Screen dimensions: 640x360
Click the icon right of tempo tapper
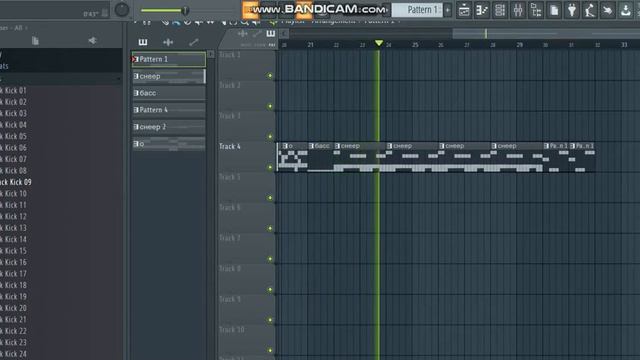pyautogui.click(x=608, y=10)
